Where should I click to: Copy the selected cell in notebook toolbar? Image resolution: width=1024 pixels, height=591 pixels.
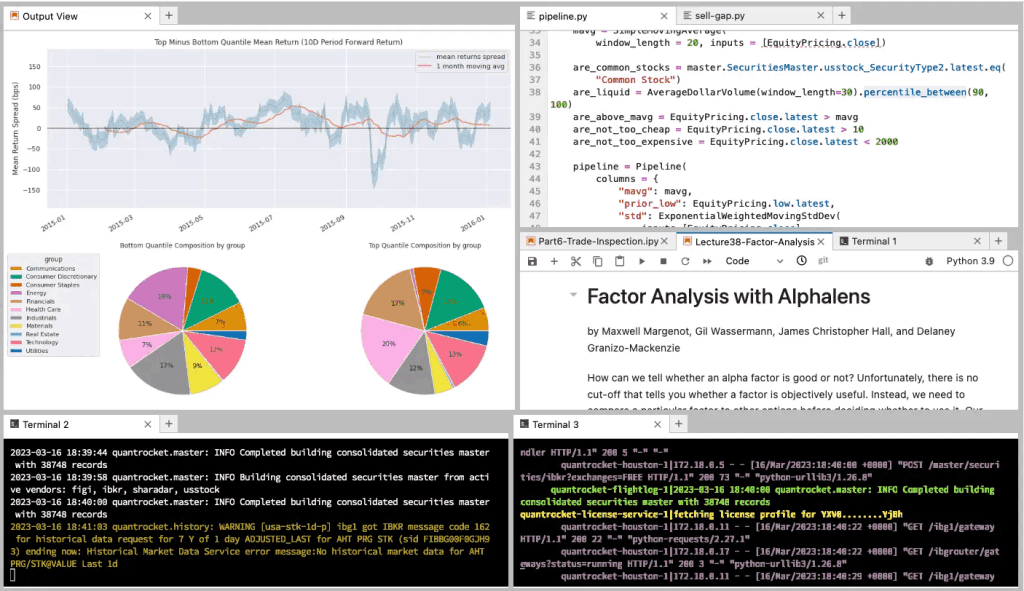(x=598, y=261)
